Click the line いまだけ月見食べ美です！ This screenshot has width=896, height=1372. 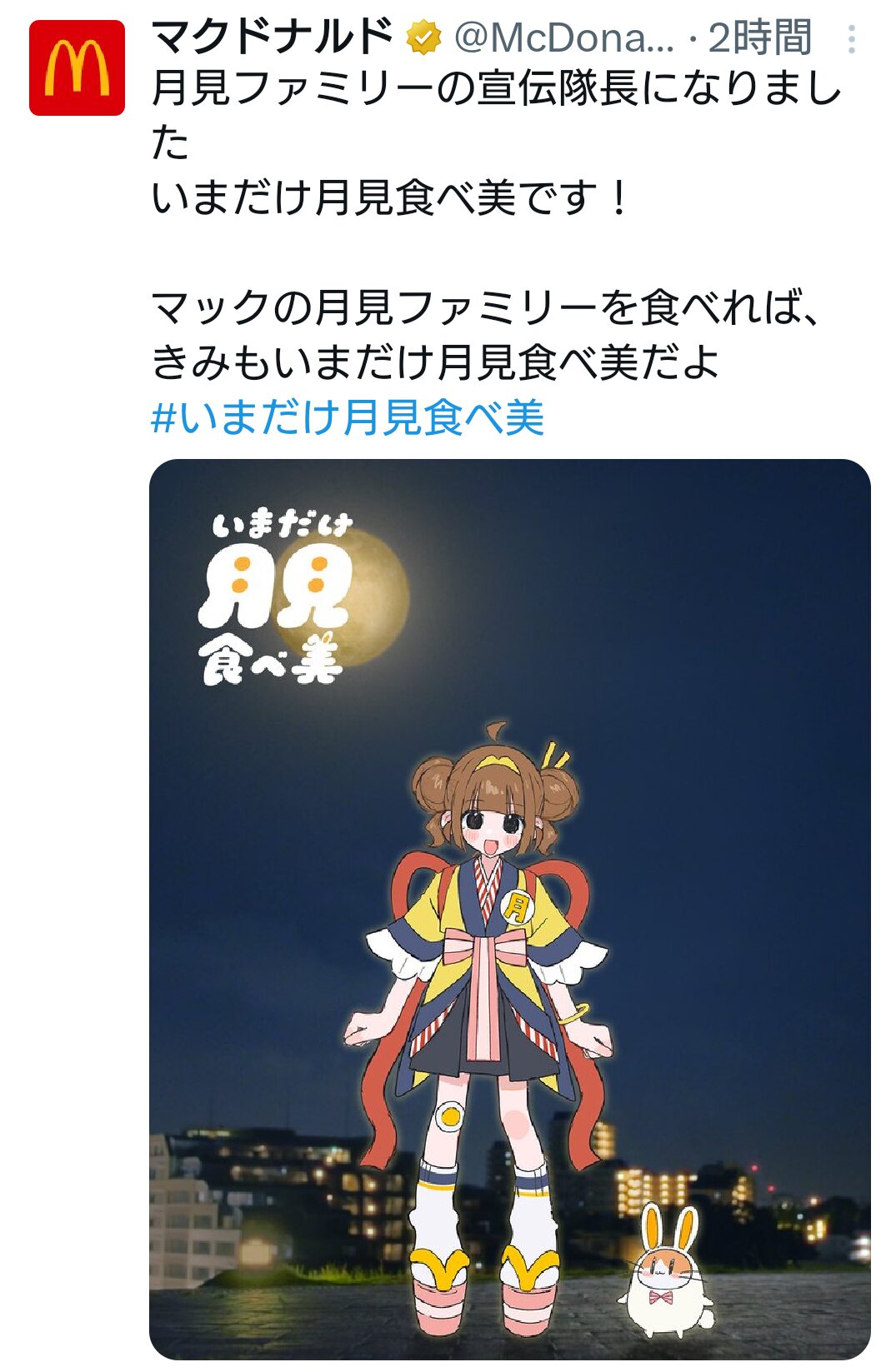tap(393, 198)
